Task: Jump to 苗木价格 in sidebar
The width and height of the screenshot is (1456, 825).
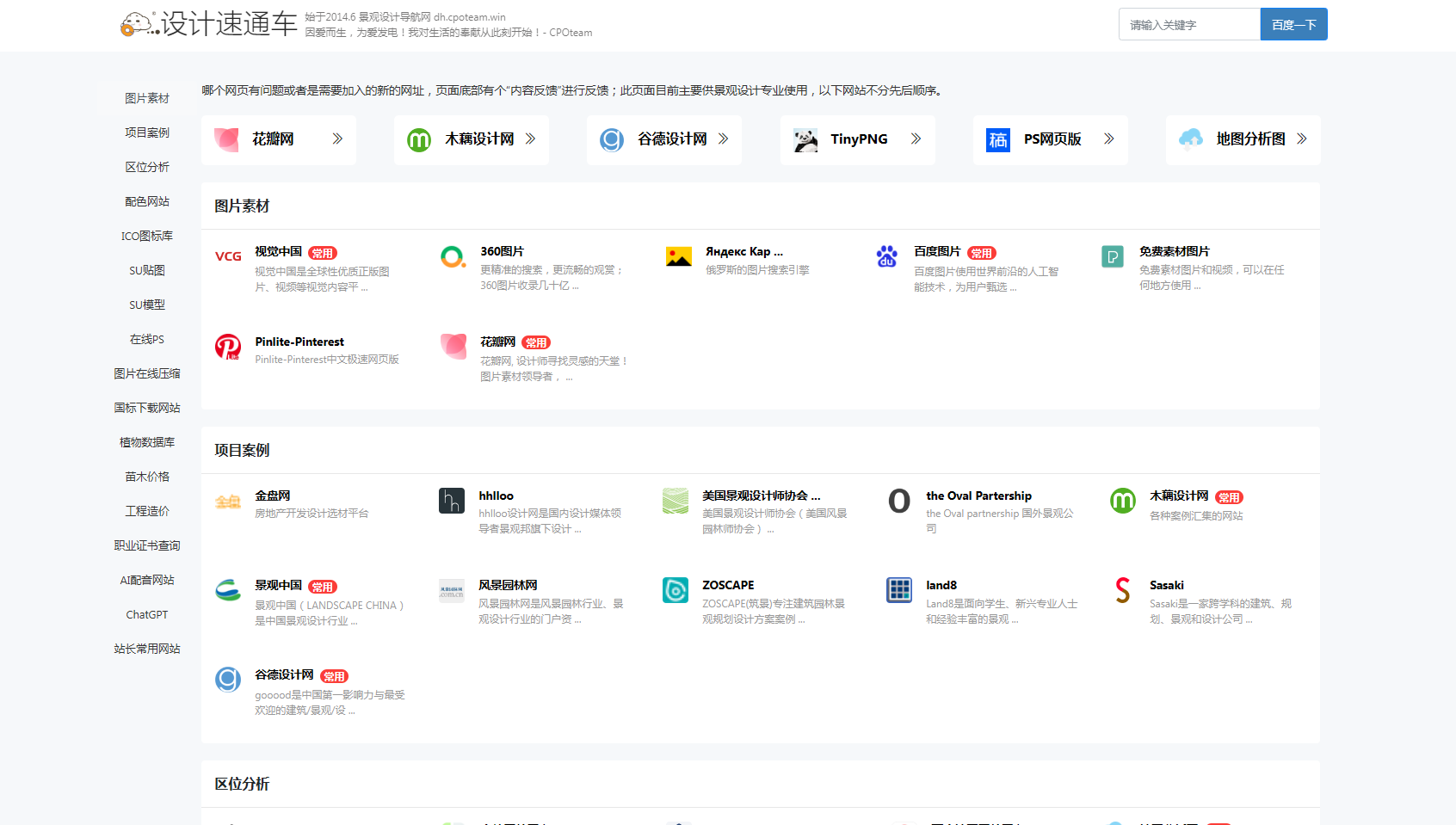Action: [147, 477]
